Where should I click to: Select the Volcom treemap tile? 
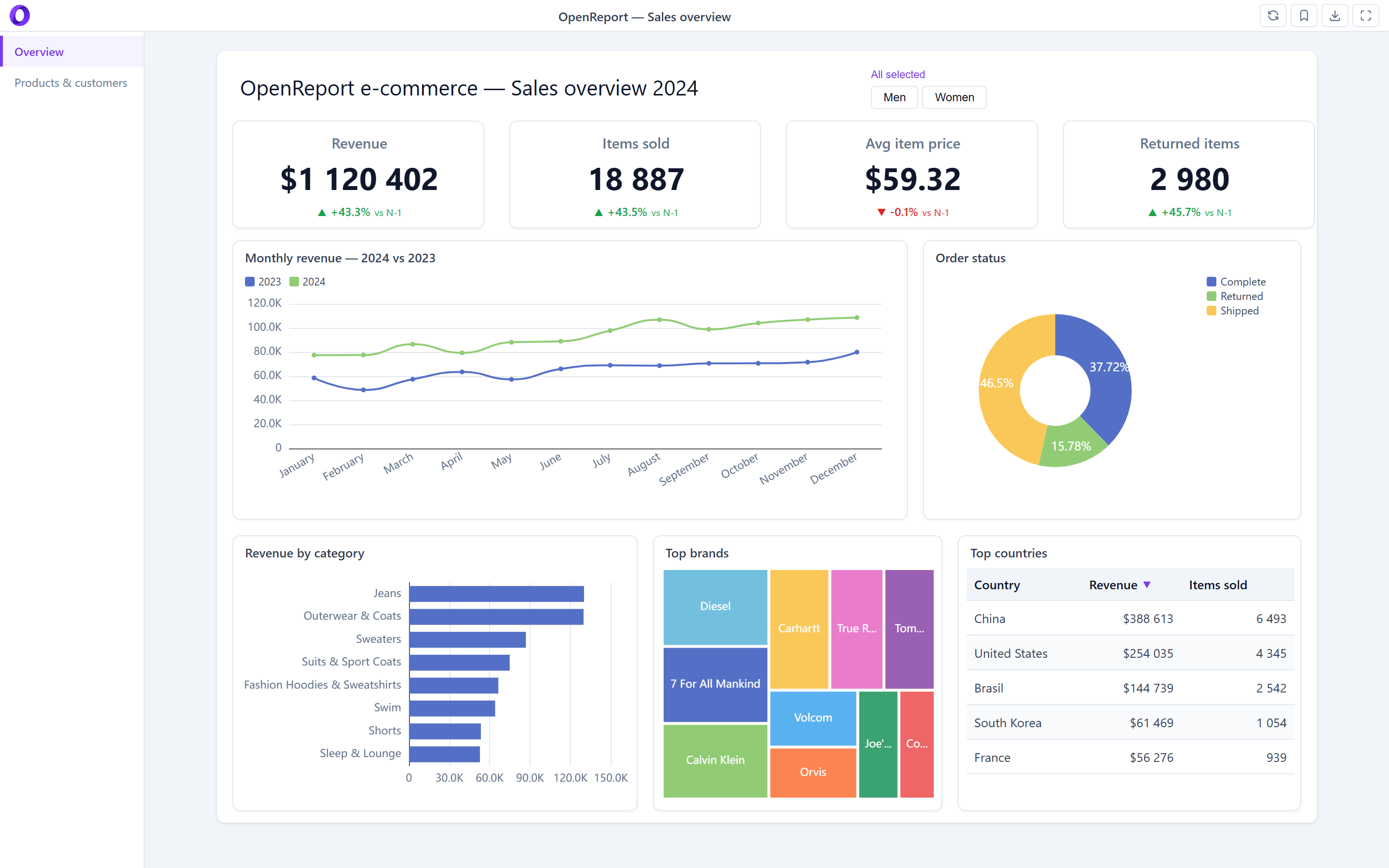(813, 718)
